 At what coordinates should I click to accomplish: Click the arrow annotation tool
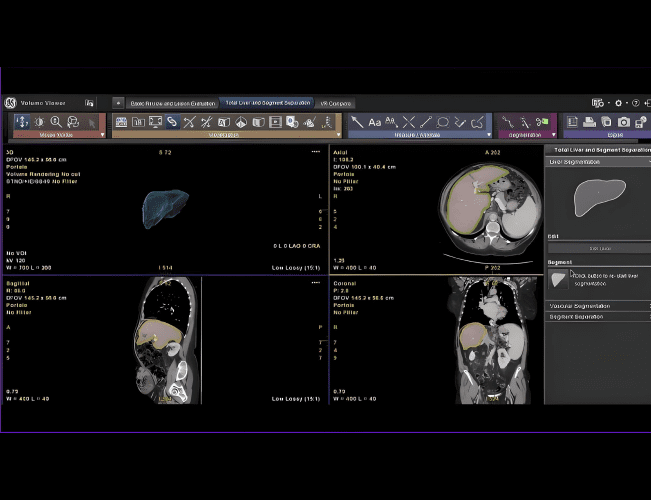[357, 122]
